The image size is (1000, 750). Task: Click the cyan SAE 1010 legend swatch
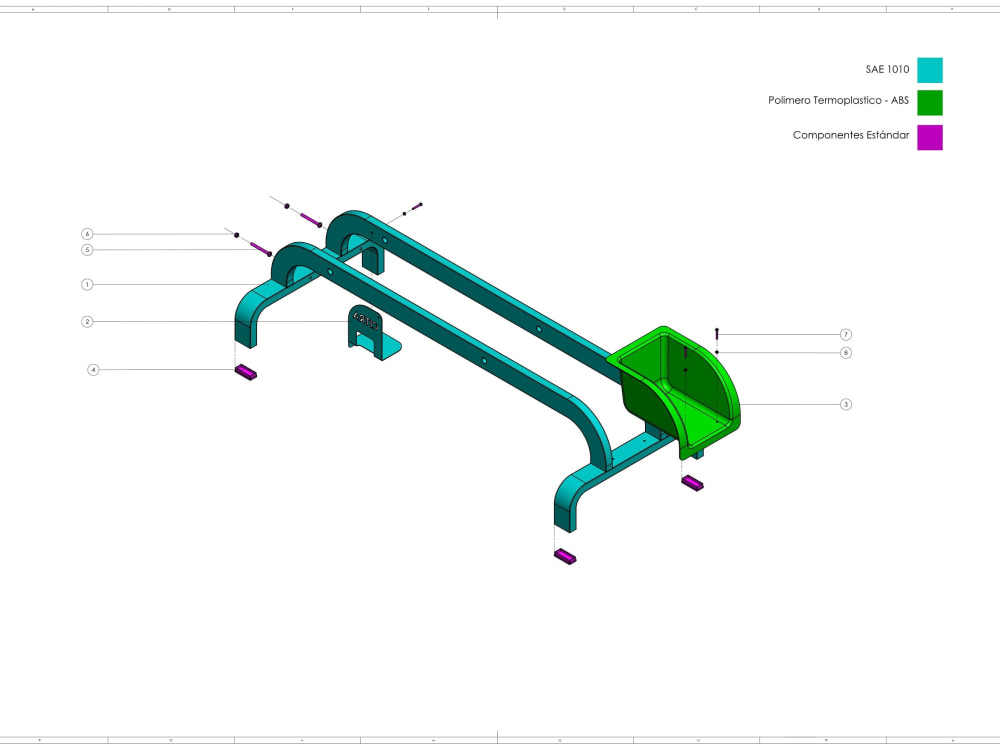(928, 70)
